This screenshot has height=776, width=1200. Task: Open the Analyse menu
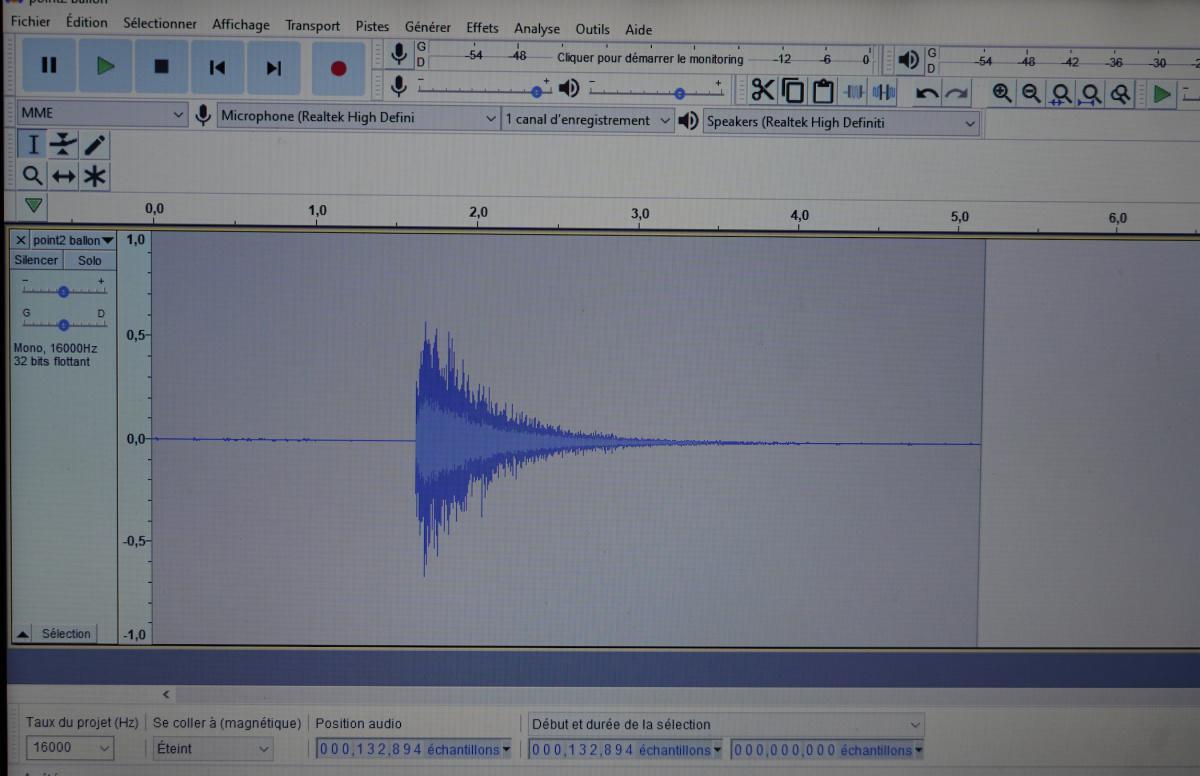[x=537, y=29]
